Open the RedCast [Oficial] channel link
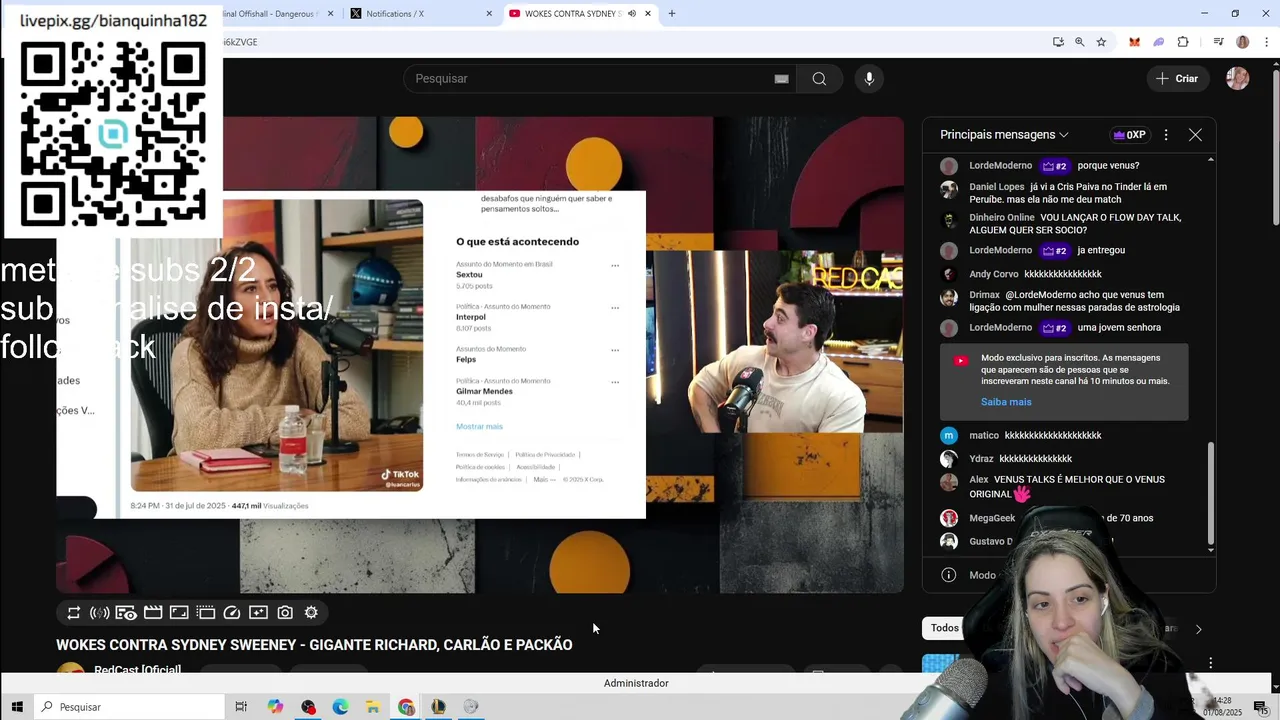The image size is (1280, 720). click(x=137, y=670)
